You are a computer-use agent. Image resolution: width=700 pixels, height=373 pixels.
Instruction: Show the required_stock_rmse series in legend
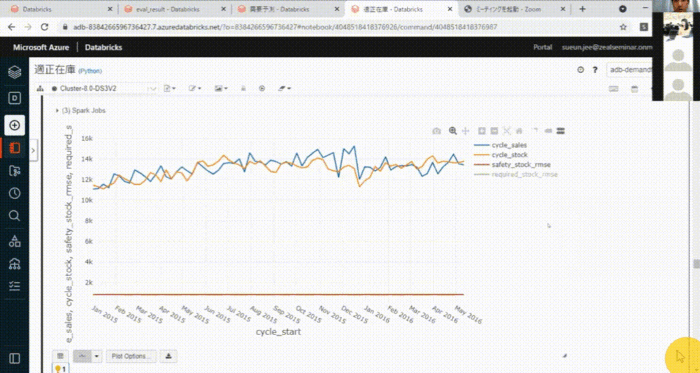pos(516,174)
